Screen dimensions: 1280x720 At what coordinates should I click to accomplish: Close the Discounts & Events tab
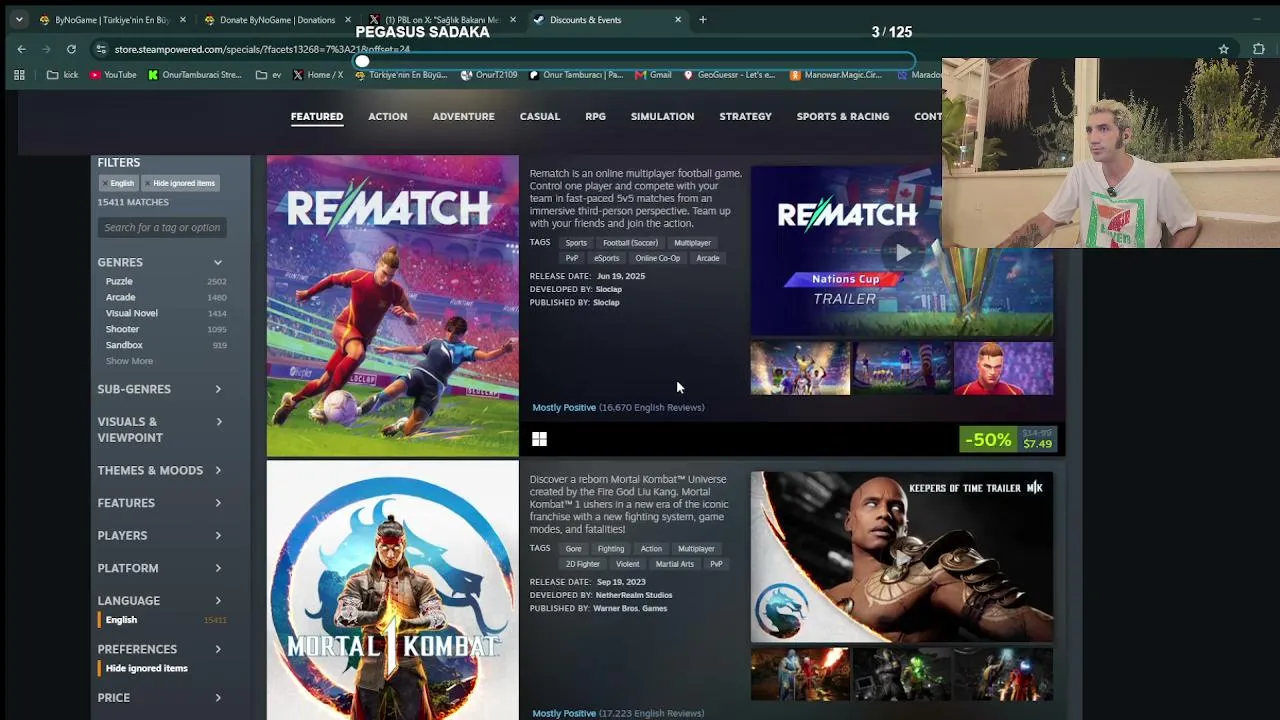[x=678, y=19]
